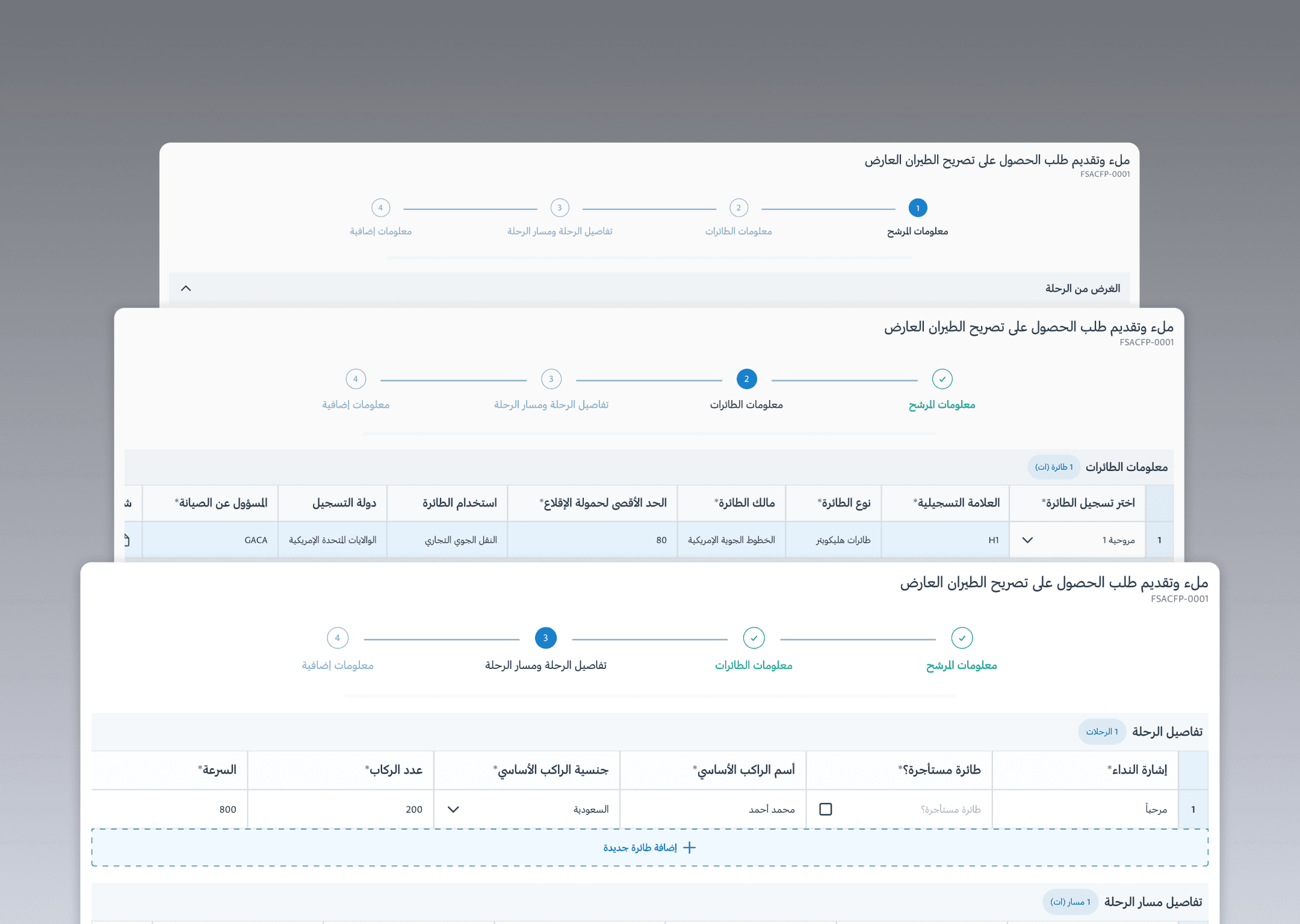The image size is (1300, 924).
Task: Select active step 3 circle تفاصيل الرحلة ومسار الرحلة
Action: (x=545, y=638)
